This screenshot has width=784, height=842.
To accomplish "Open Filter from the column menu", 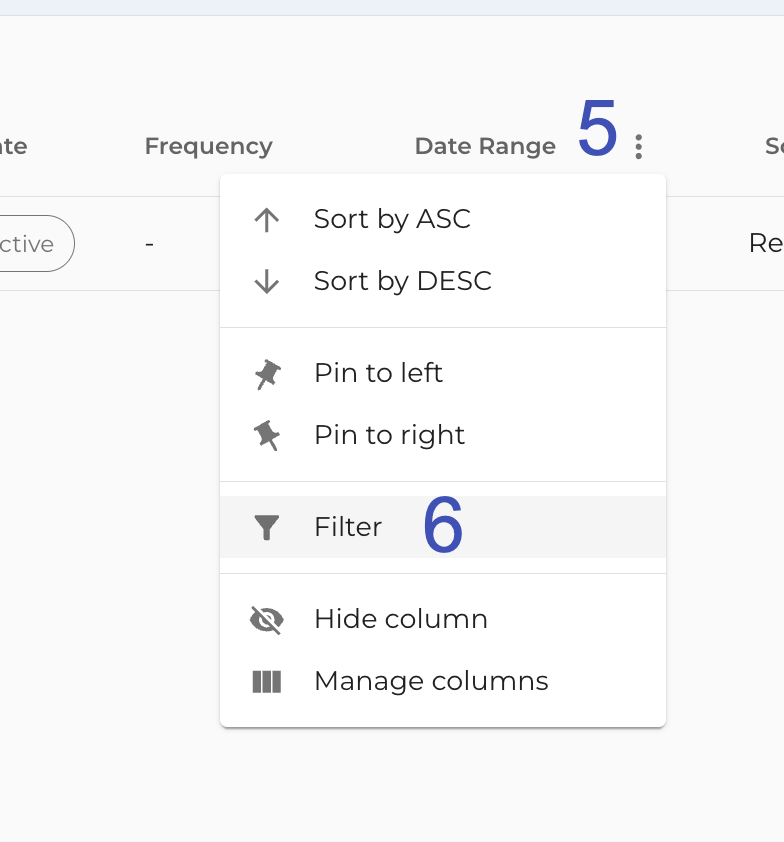I will (x=443, y=527).
